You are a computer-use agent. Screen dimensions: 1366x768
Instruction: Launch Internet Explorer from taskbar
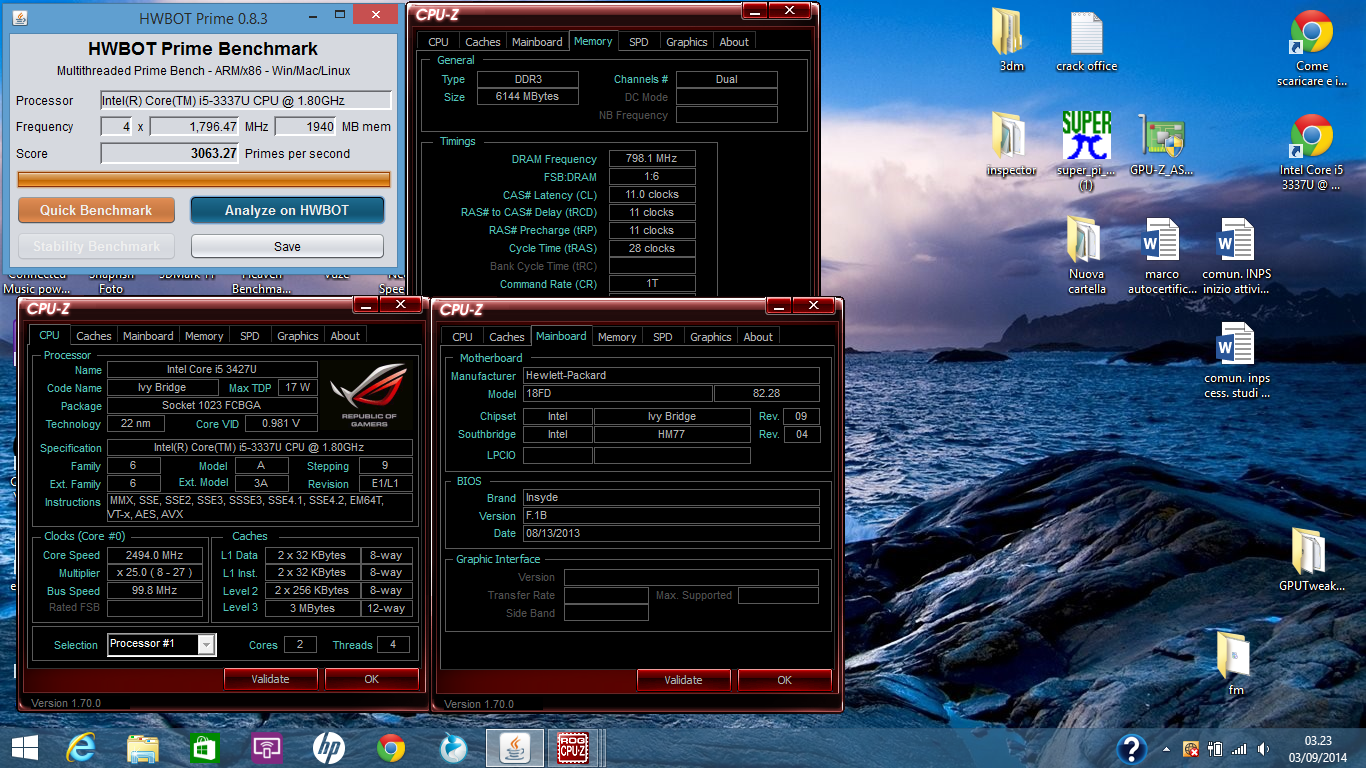pos(81,748)
